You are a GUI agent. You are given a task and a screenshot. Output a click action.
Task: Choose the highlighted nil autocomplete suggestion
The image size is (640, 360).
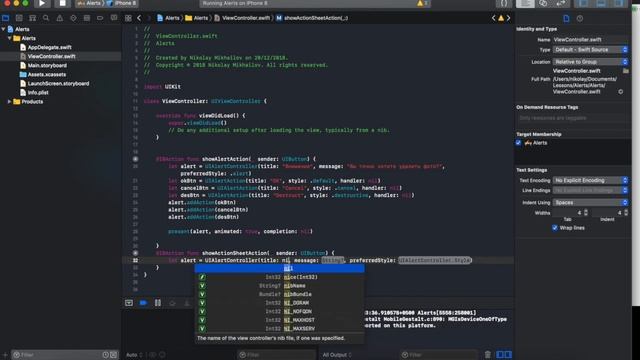[x=279, y=268]
